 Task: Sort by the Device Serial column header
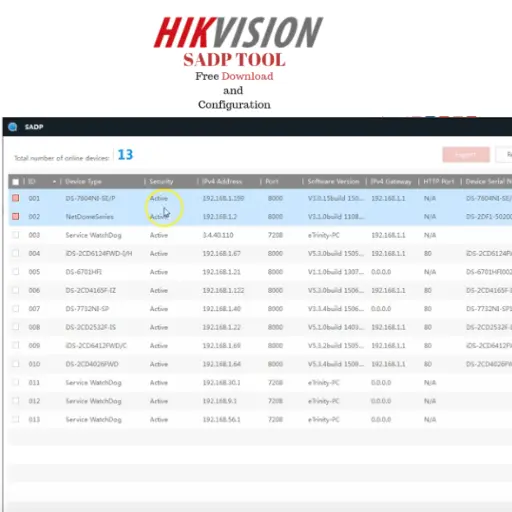click(488, 182)
